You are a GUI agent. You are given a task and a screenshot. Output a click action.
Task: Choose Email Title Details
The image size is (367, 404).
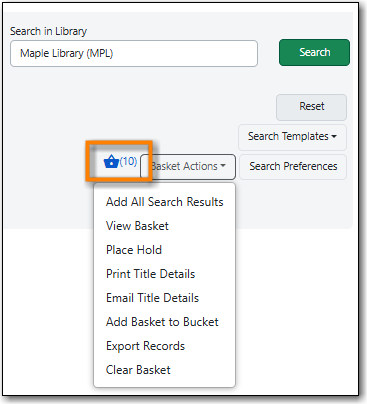(152, 298)
